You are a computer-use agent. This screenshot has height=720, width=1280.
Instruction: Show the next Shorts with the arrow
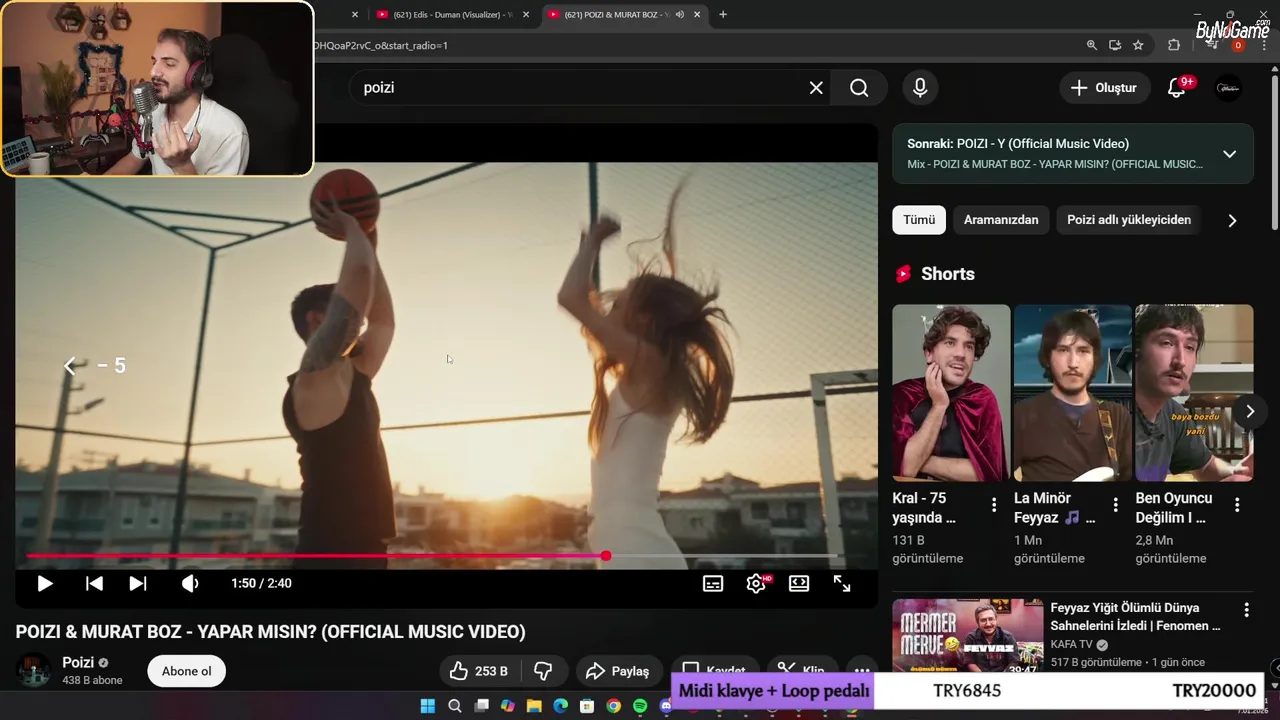(x=1249, y=411)
